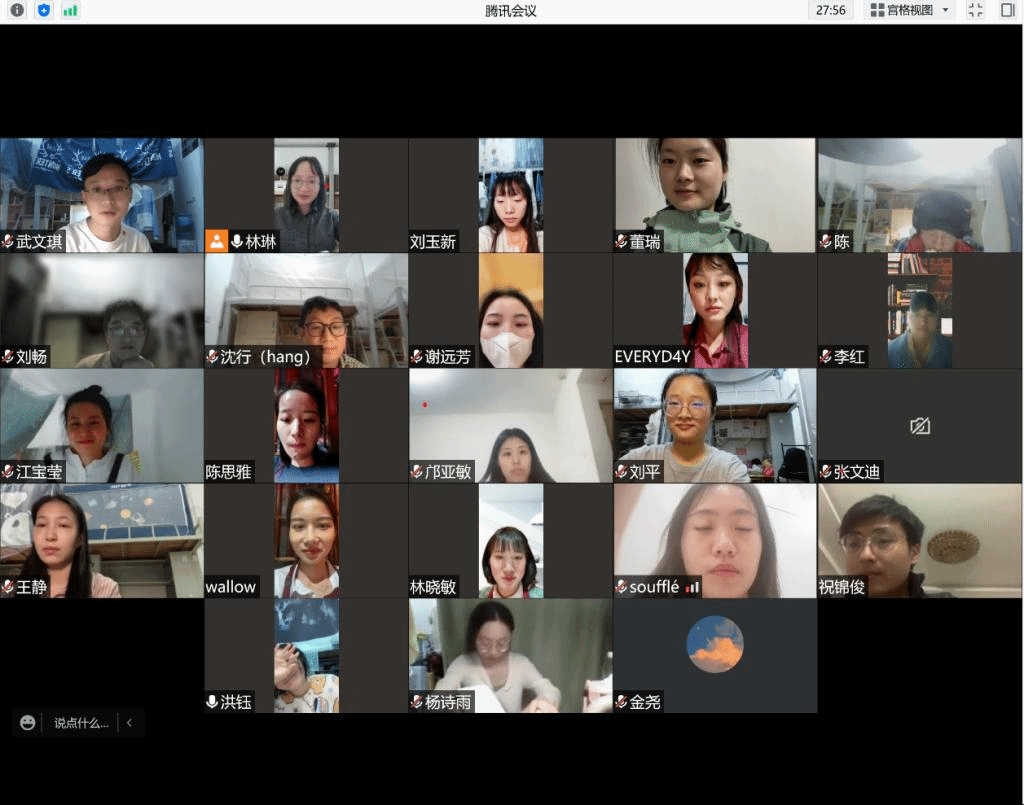Viewport: 1024px width, 805px height.
Task: Select the 沈行（hang）name label
Action: point(265,357)
